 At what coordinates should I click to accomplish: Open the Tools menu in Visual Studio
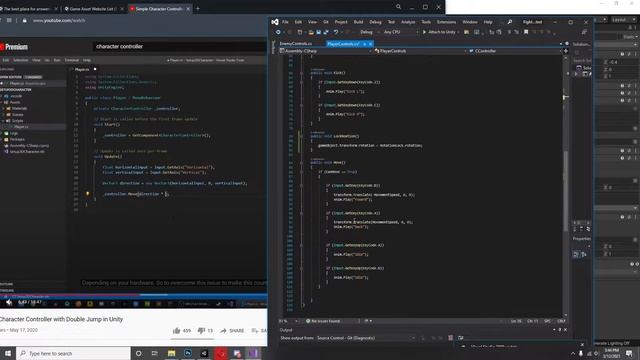point(426,22)
